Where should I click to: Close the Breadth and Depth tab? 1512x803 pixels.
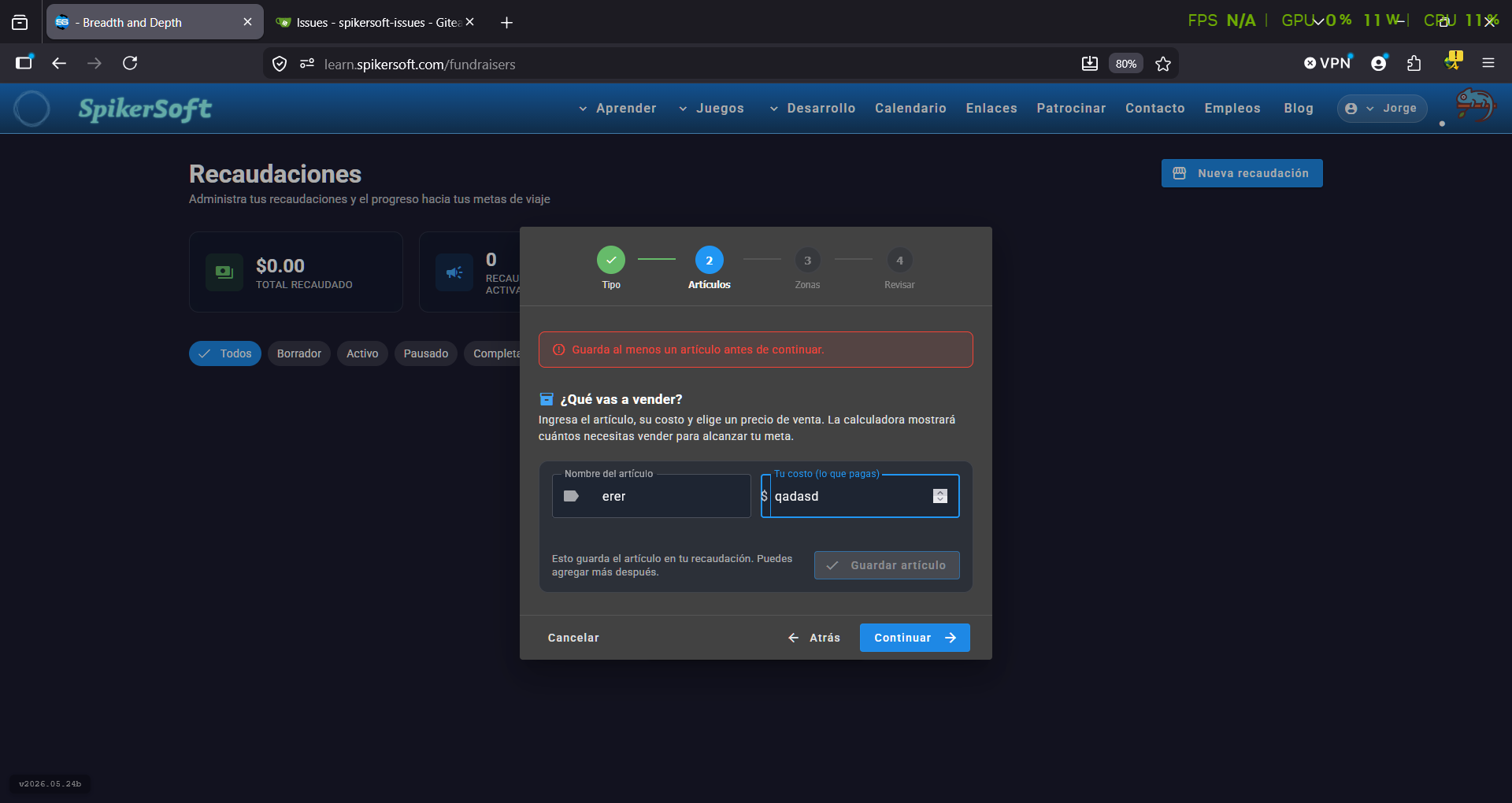[x=247, y=22]
